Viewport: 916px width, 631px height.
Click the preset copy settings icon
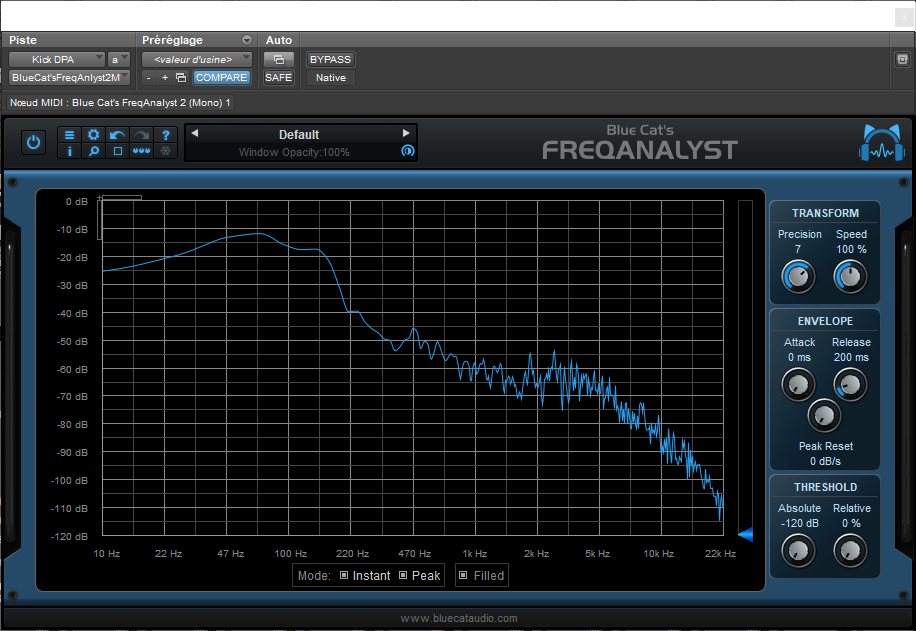[x=181, y=78]
